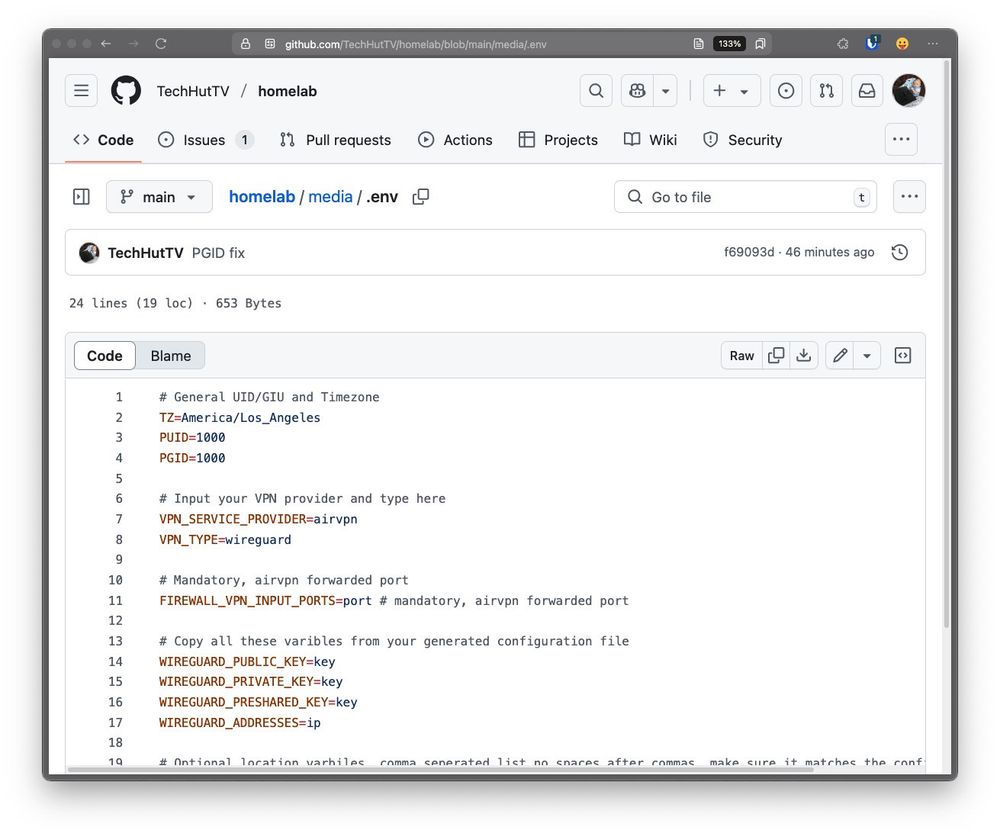The height and width of the screenshot is (837, 1000).
Task: Click the TechHutTV commit author avatar
Action: click(x=89, y=253)
